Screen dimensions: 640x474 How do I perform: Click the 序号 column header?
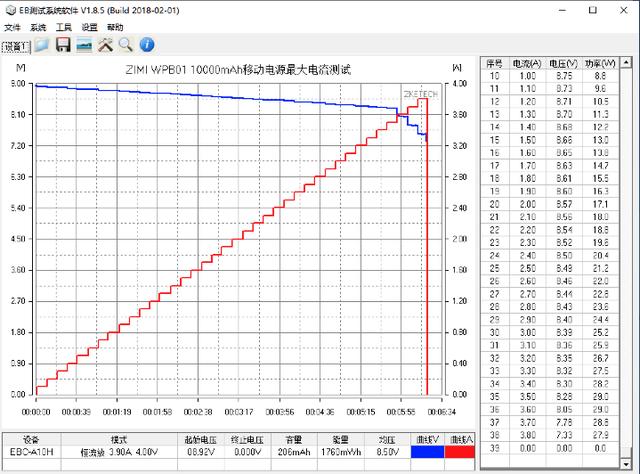pos(495,63)
